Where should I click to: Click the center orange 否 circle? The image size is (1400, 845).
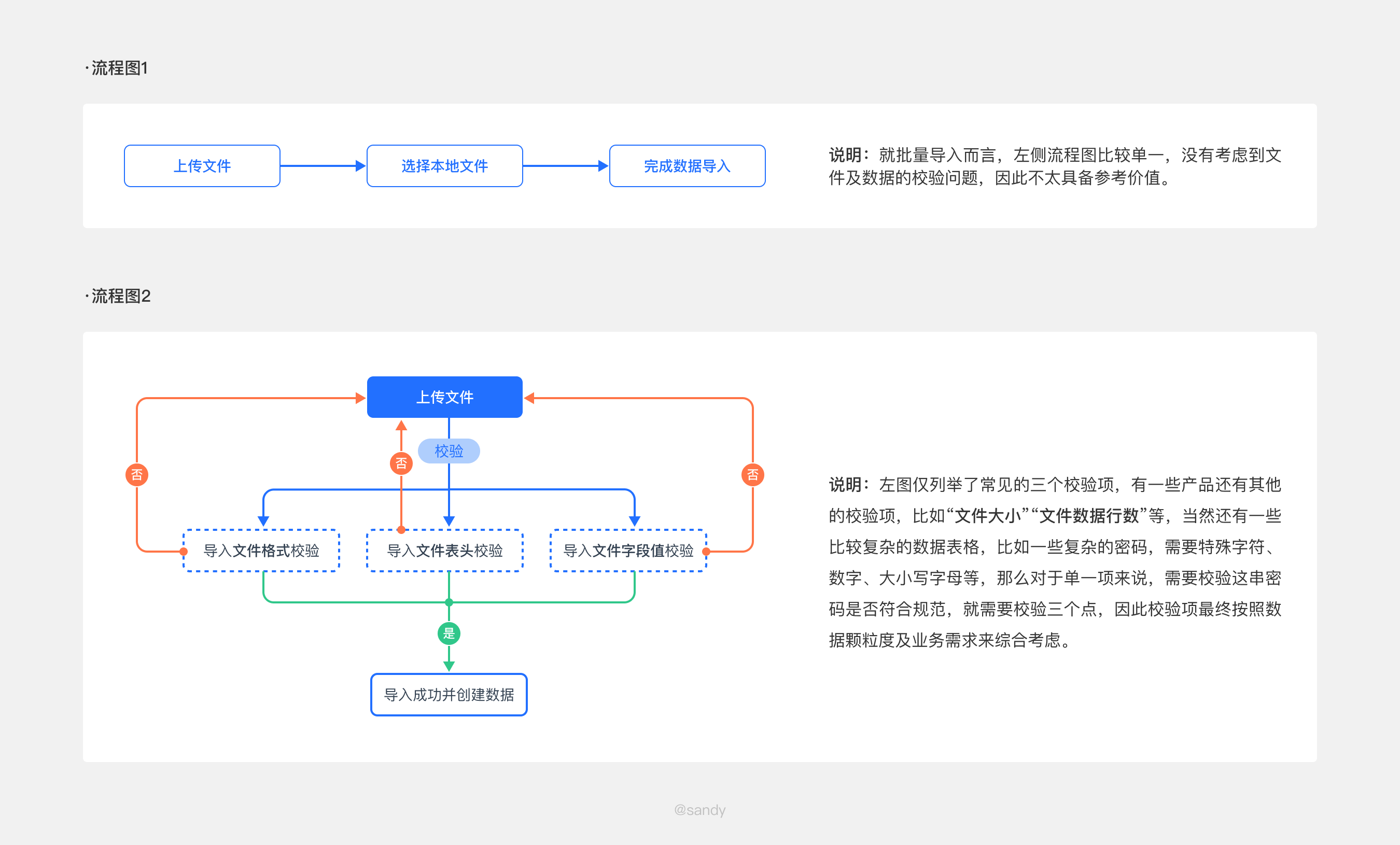401,463
